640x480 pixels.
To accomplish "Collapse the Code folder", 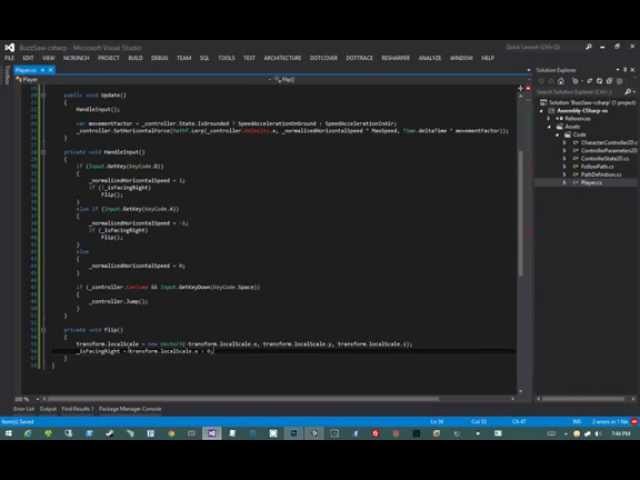I will click(557, 134).
